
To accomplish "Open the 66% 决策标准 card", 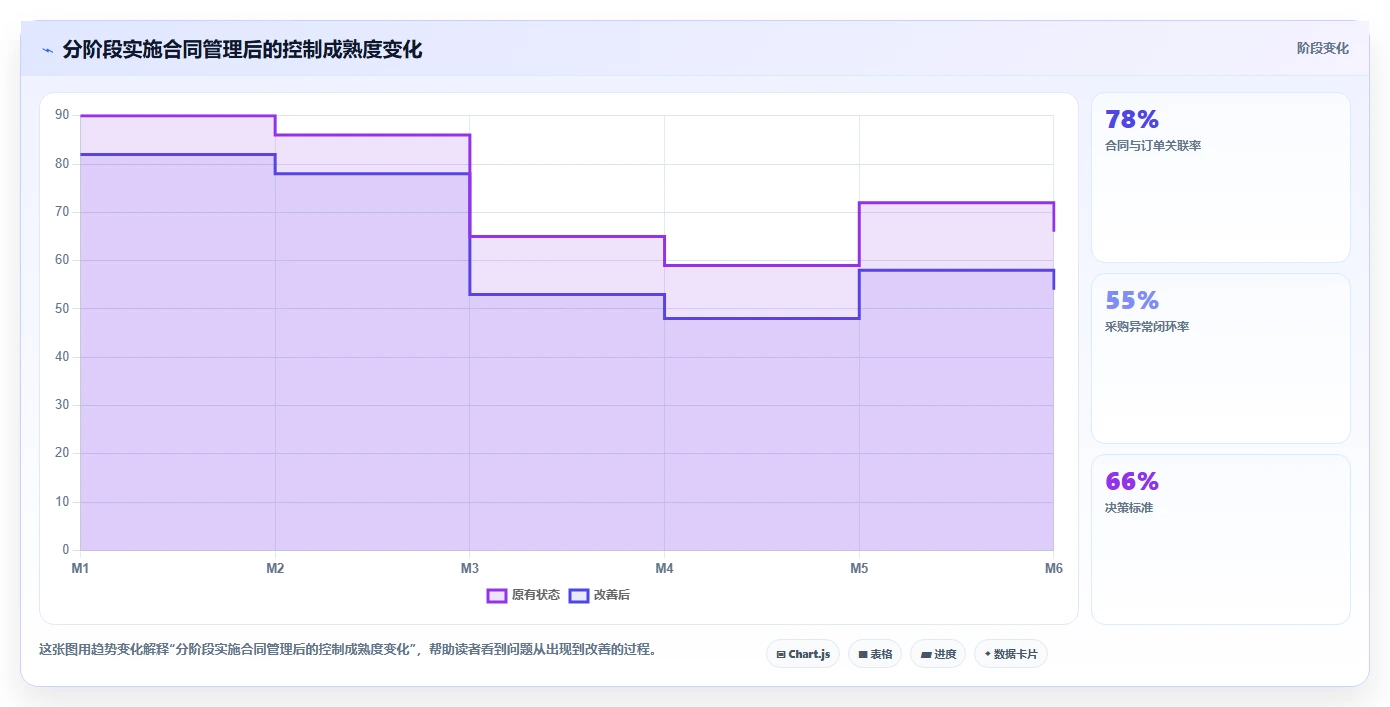I will 1221,540.
